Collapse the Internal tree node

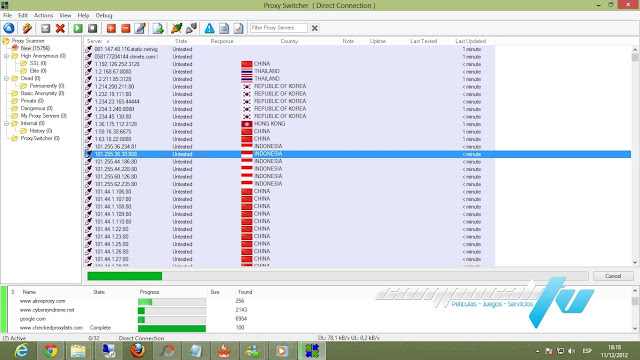click(x=7, y=123)
